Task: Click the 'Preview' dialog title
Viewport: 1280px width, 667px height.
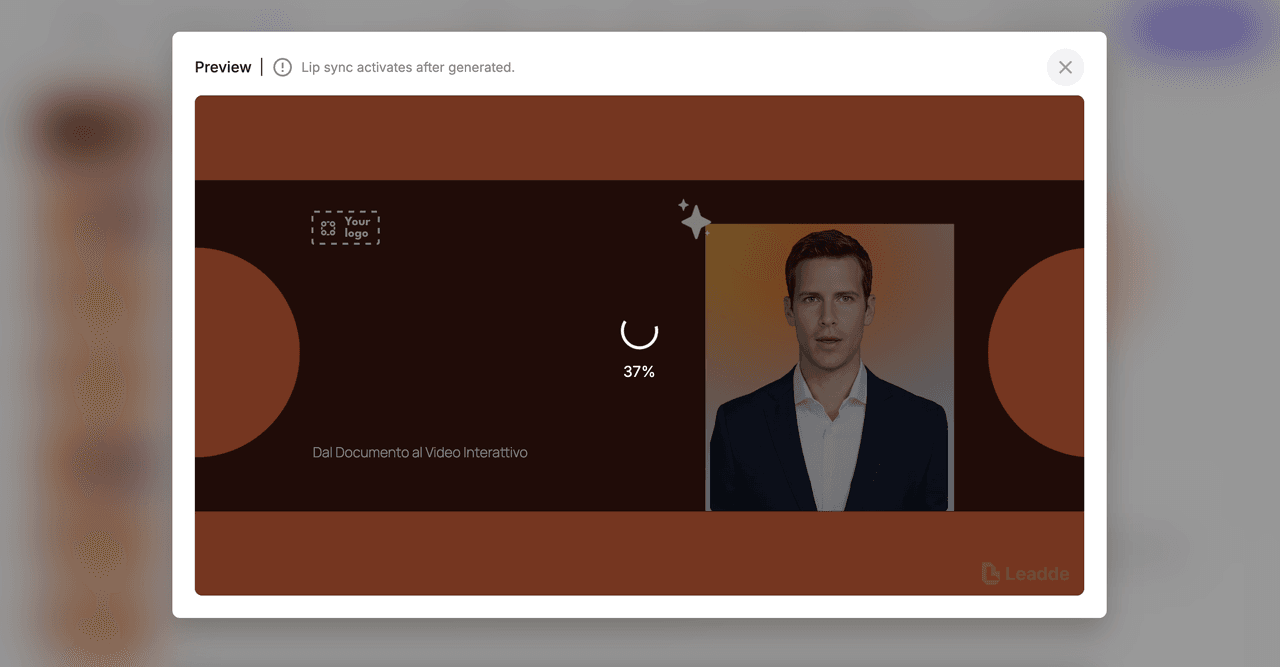Action: 223,67
